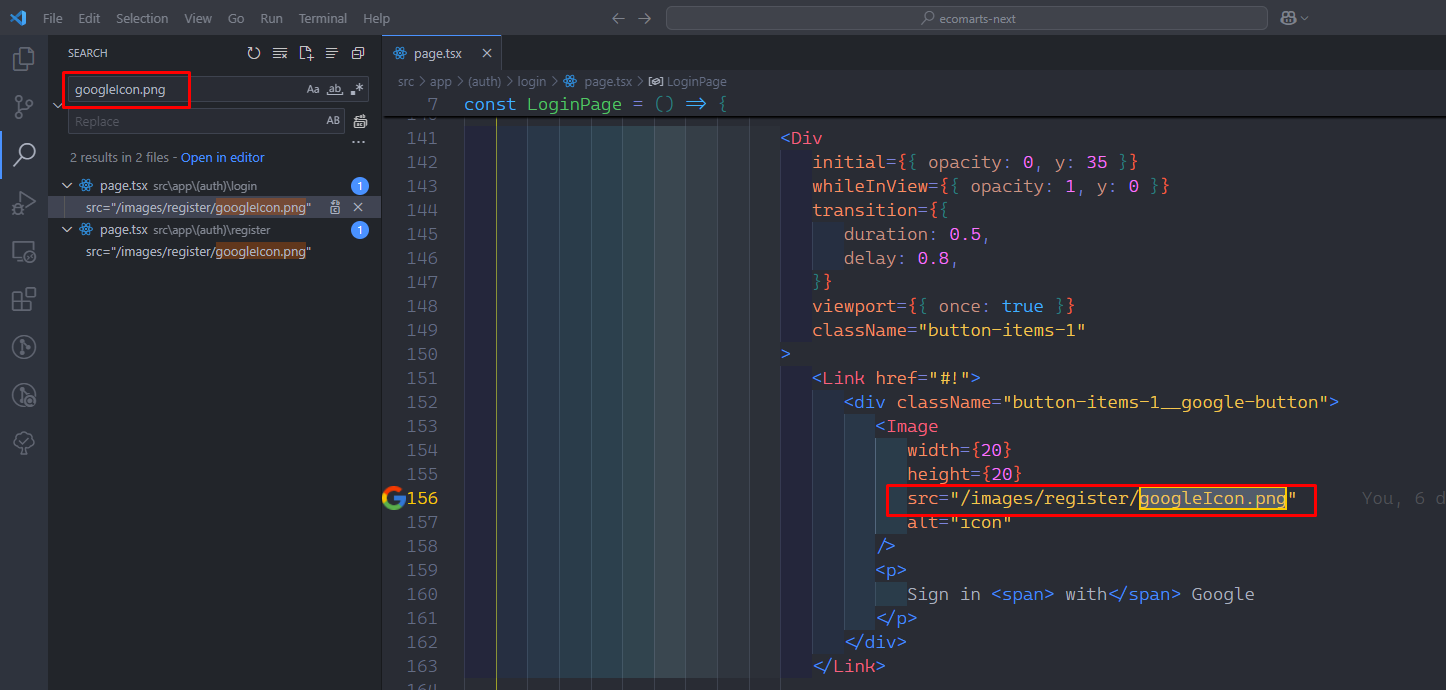Open the Source Control view
Image resolution: width=1446 pixels, height=690 pixels.
[23, 107]
